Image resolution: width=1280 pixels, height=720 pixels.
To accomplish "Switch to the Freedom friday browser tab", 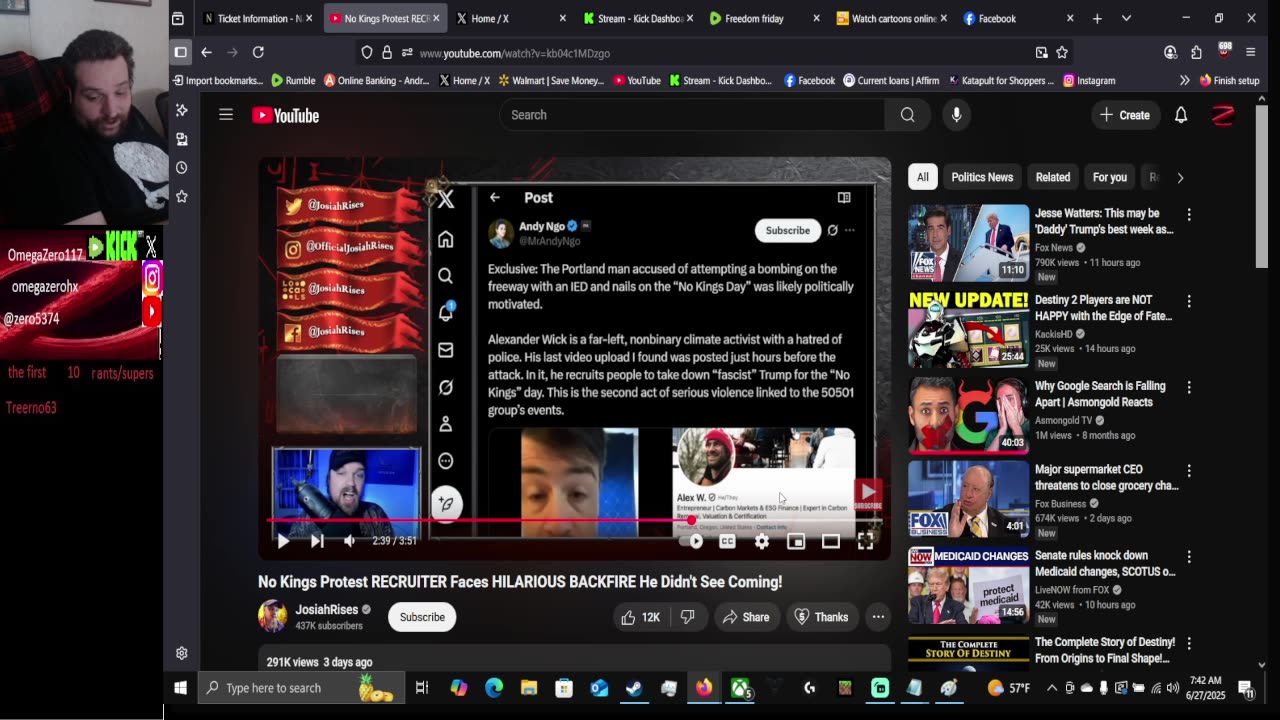I will point(765,18).
